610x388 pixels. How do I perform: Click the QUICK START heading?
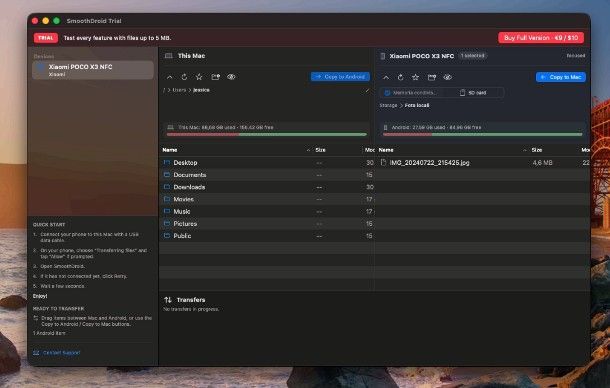point(49,225)
